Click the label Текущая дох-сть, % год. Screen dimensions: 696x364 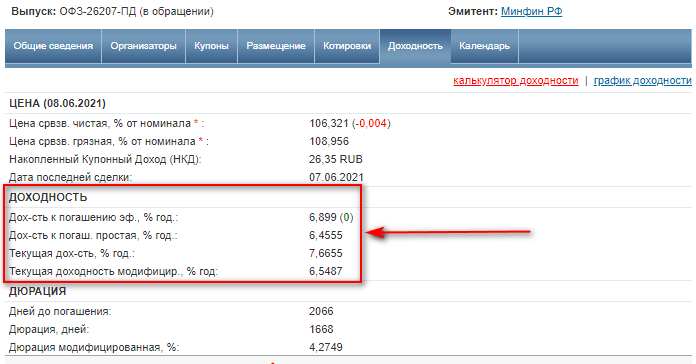(x=72, y=253)
